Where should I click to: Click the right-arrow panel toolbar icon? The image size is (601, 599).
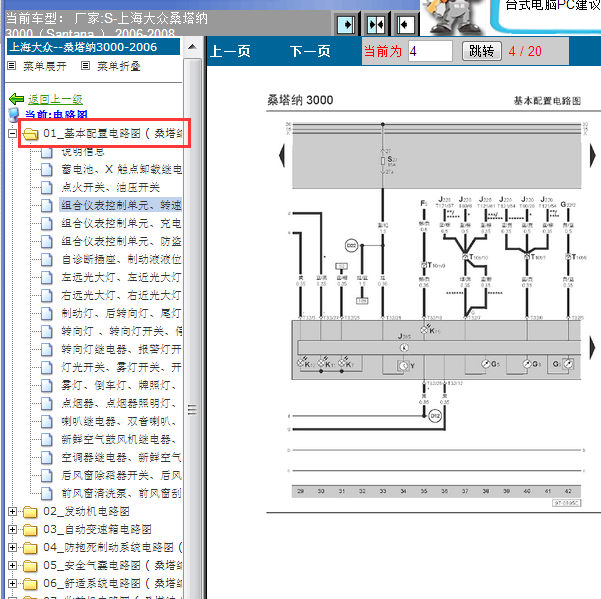(345, 25)
